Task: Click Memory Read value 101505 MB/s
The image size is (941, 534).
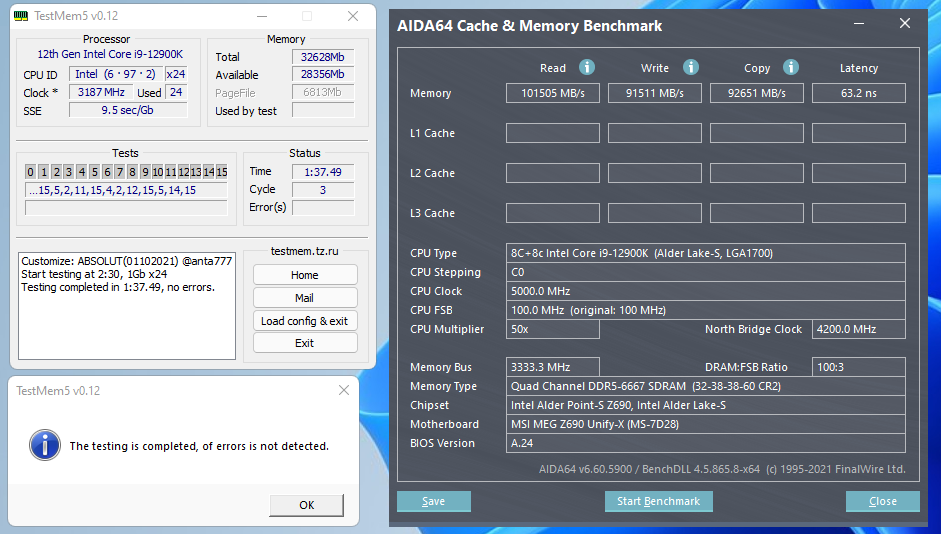Action: click(x=553, y=93)
